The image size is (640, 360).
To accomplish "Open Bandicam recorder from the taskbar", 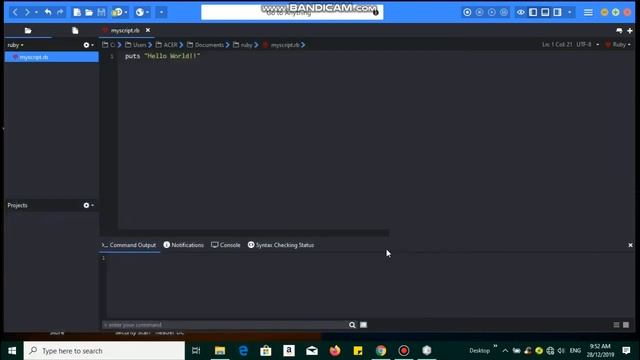I will 404,351.
